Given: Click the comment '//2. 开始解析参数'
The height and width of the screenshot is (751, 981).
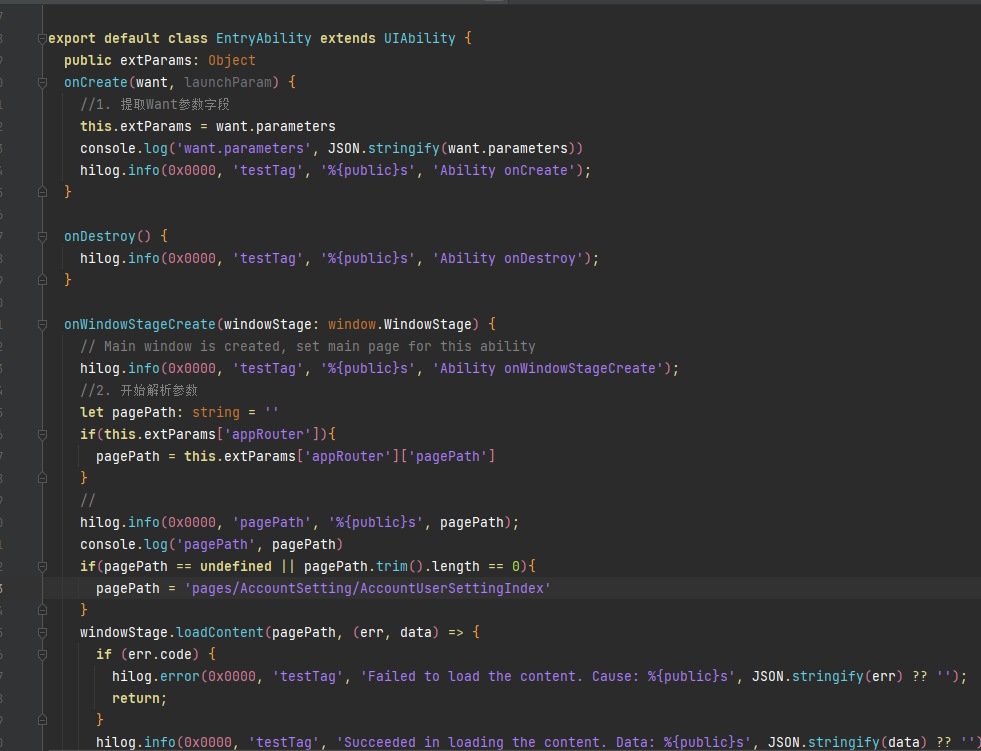Looking at the screenshot, I should tap(139, 391).
